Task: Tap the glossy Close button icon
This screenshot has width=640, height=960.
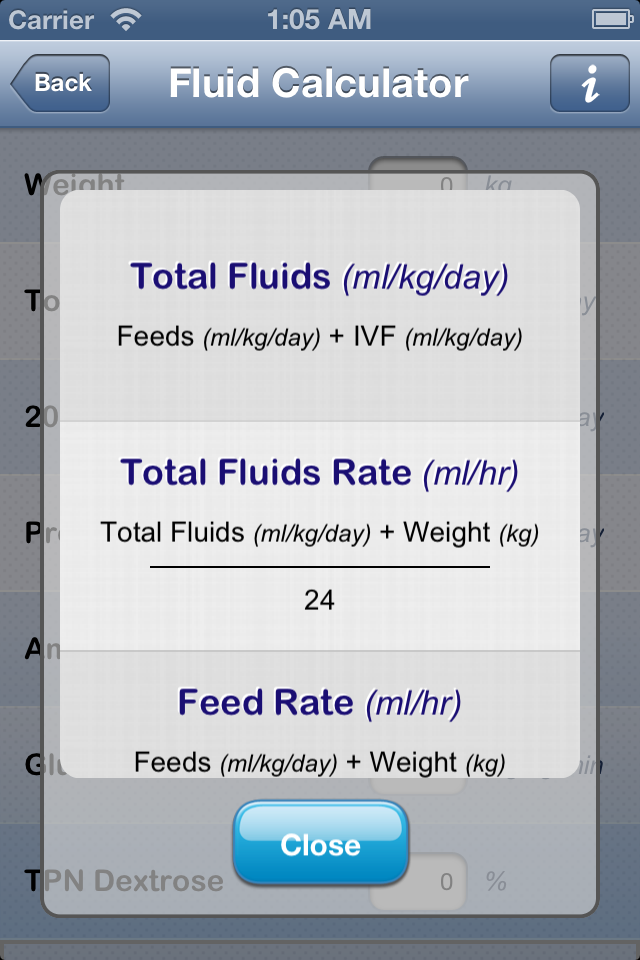Action: click(x=320, y=843)
